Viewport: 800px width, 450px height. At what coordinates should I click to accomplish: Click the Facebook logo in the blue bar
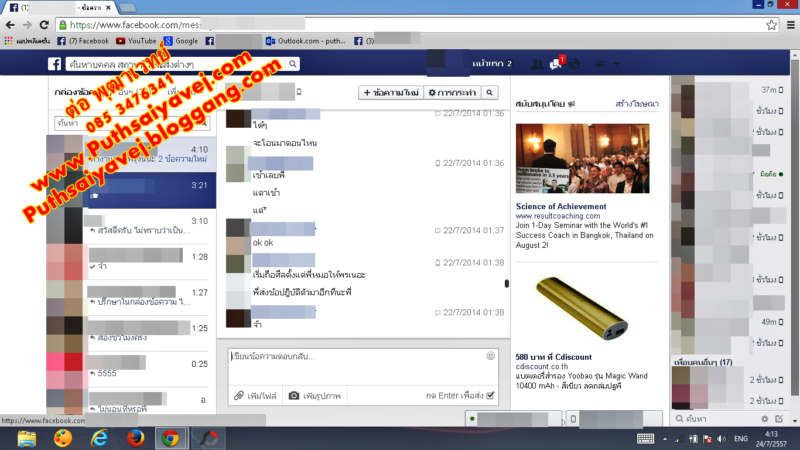[x=56, y=64]
